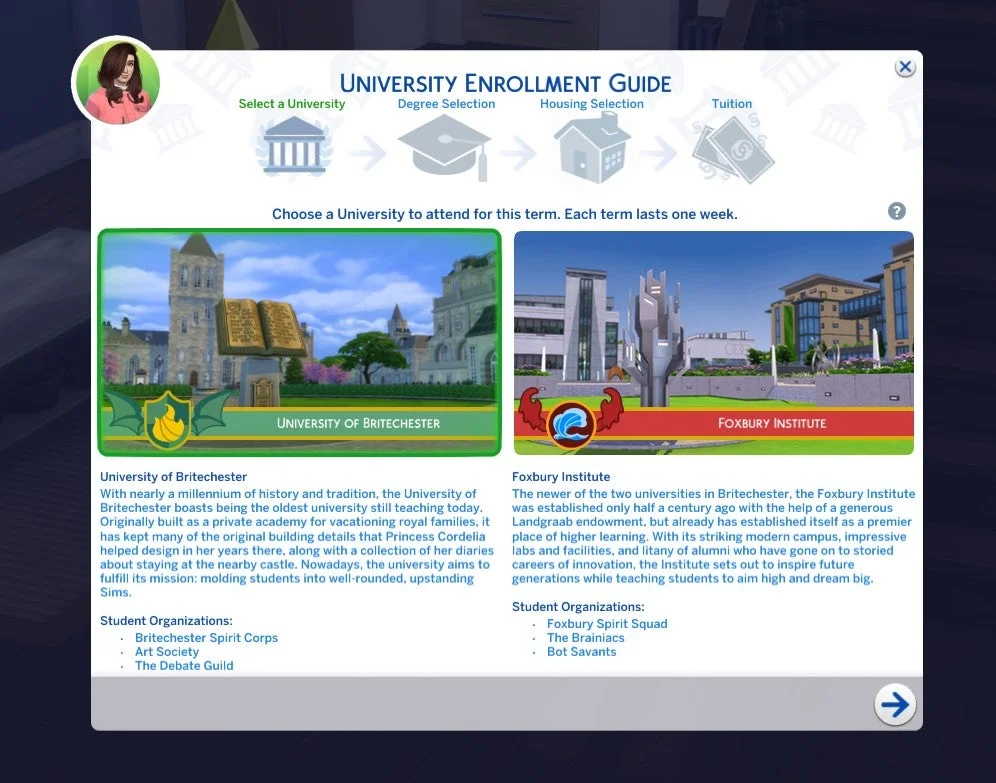
Task: Close the University Enrollment Guide
Action: tap(905, 67)
